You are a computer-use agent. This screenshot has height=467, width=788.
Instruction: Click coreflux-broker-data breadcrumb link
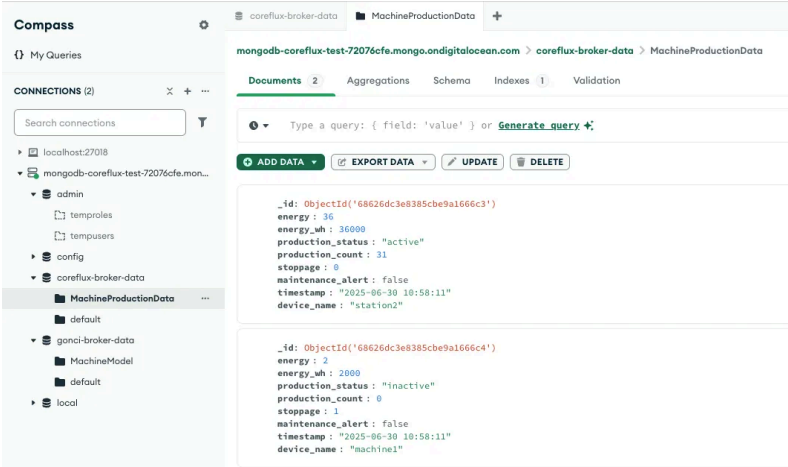pyautogui.click(x=584, y=51)
